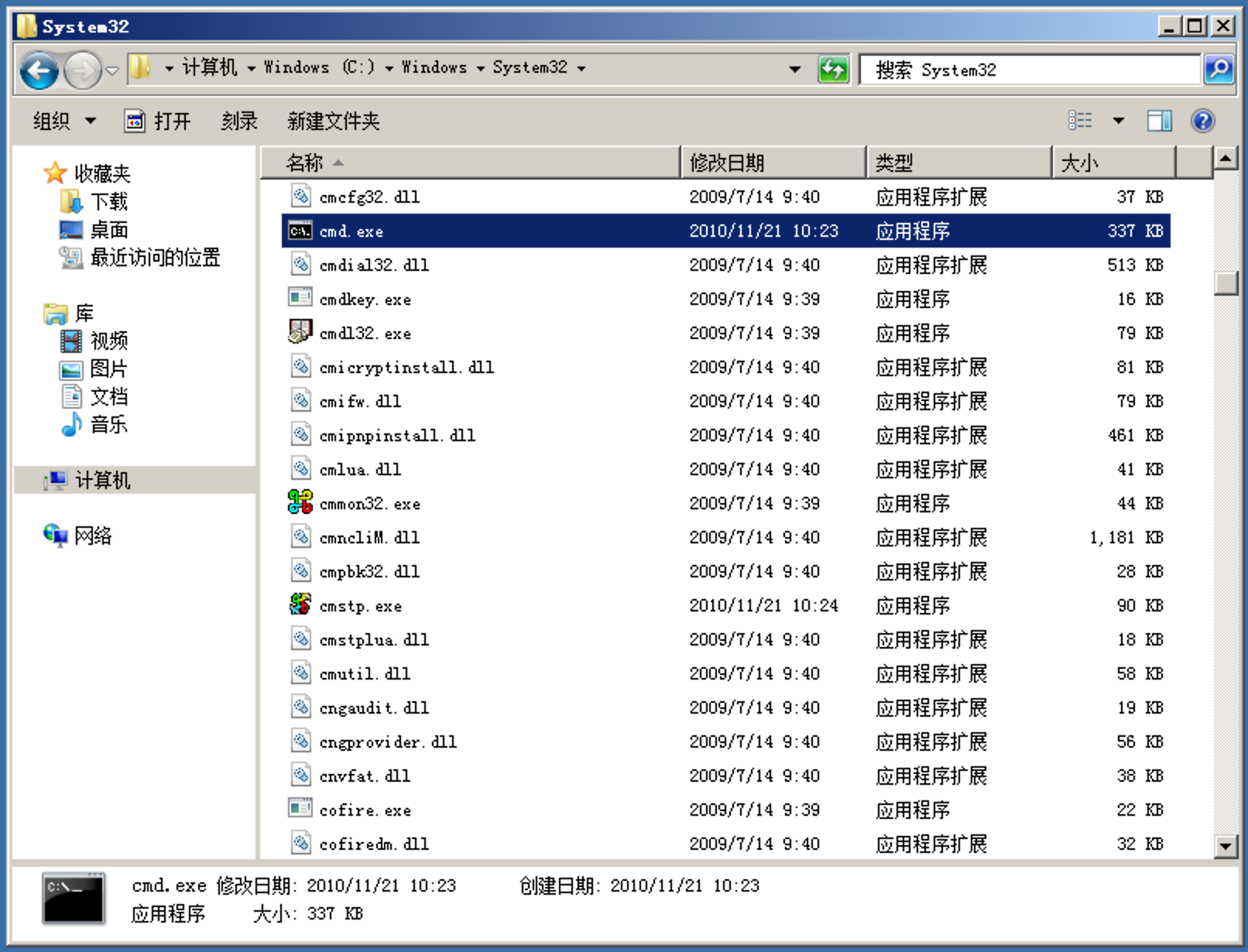Screen dimensions: 1248x952
Task: Click the Windows (C:) breadcrumb segment
Action: [319, 68]
